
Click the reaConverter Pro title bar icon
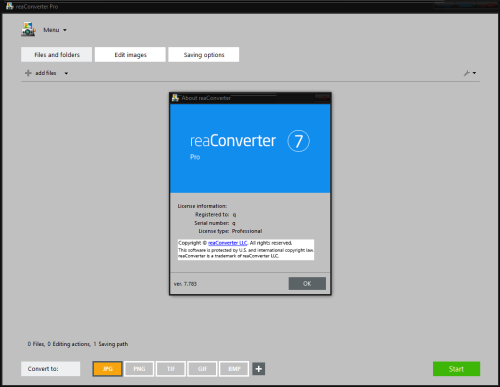(x=10, y=6)
